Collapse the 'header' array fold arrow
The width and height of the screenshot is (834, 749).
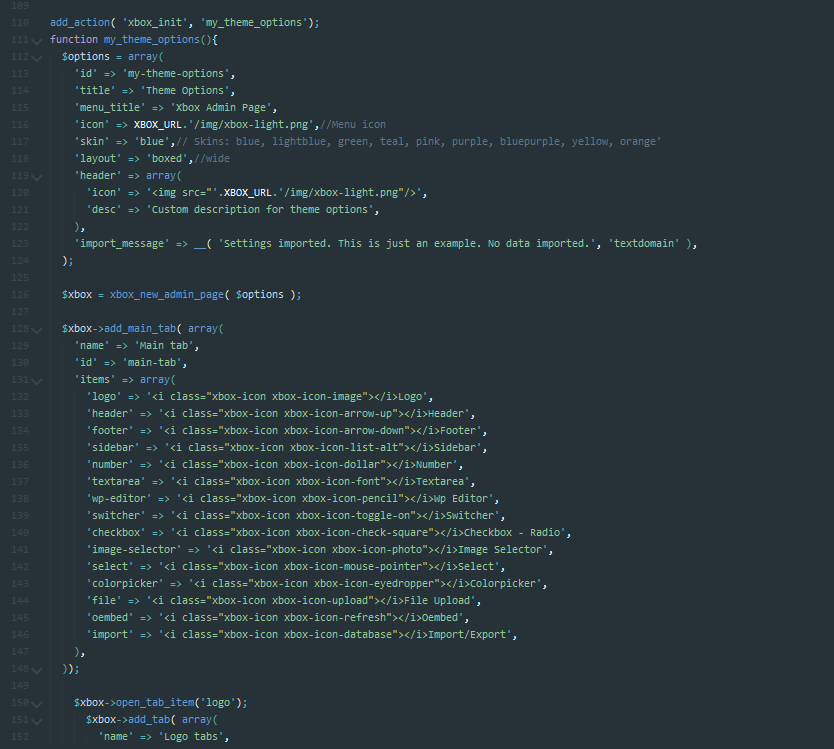(x=38, y=176)
